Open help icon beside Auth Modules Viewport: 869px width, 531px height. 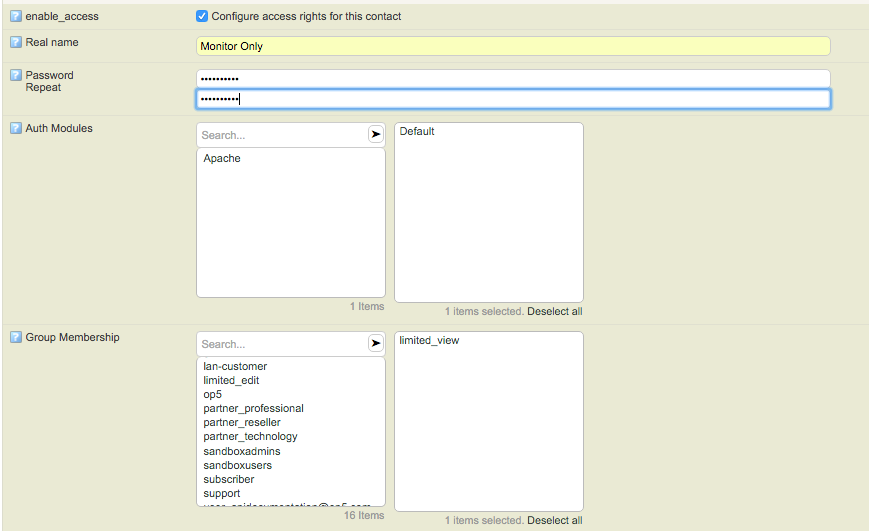click(x=16, y=128)
